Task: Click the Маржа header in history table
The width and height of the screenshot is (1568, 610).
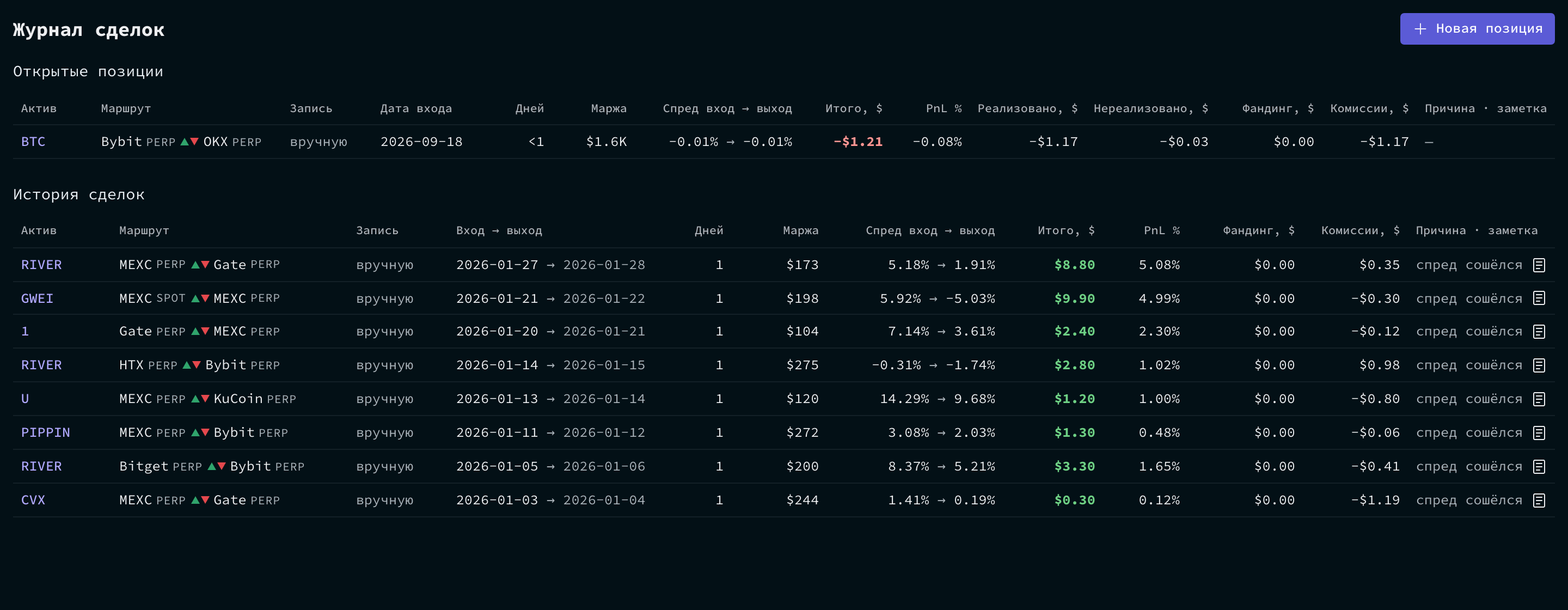Action: 800,231
